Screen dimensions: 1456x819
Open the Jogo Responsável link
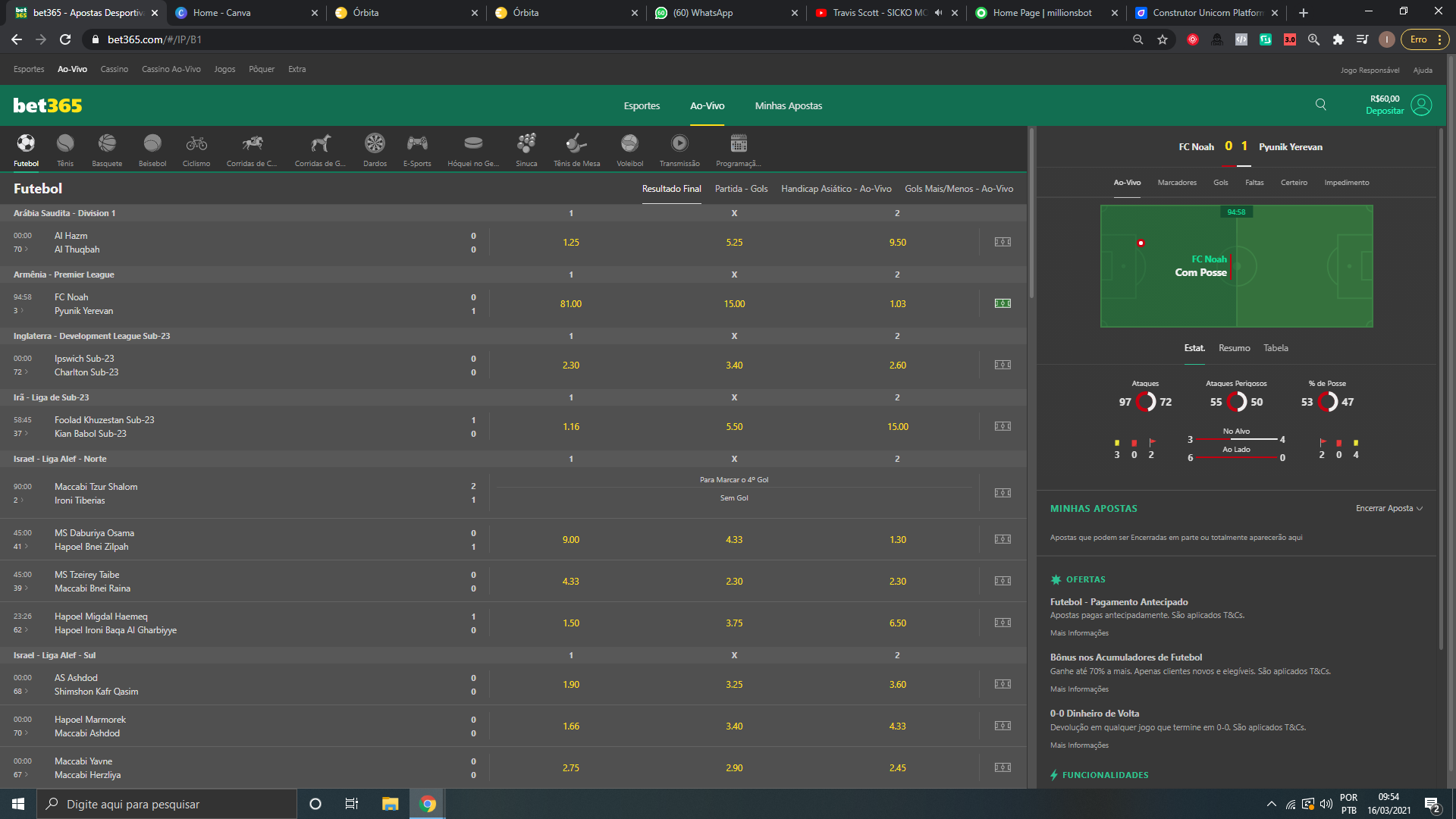click(x=1370, y=71)
